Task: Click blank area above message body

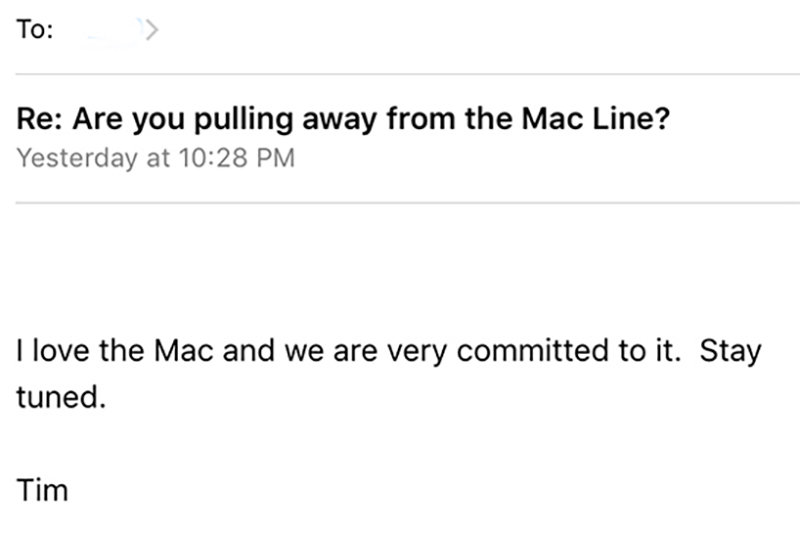Action: (400, 265)
